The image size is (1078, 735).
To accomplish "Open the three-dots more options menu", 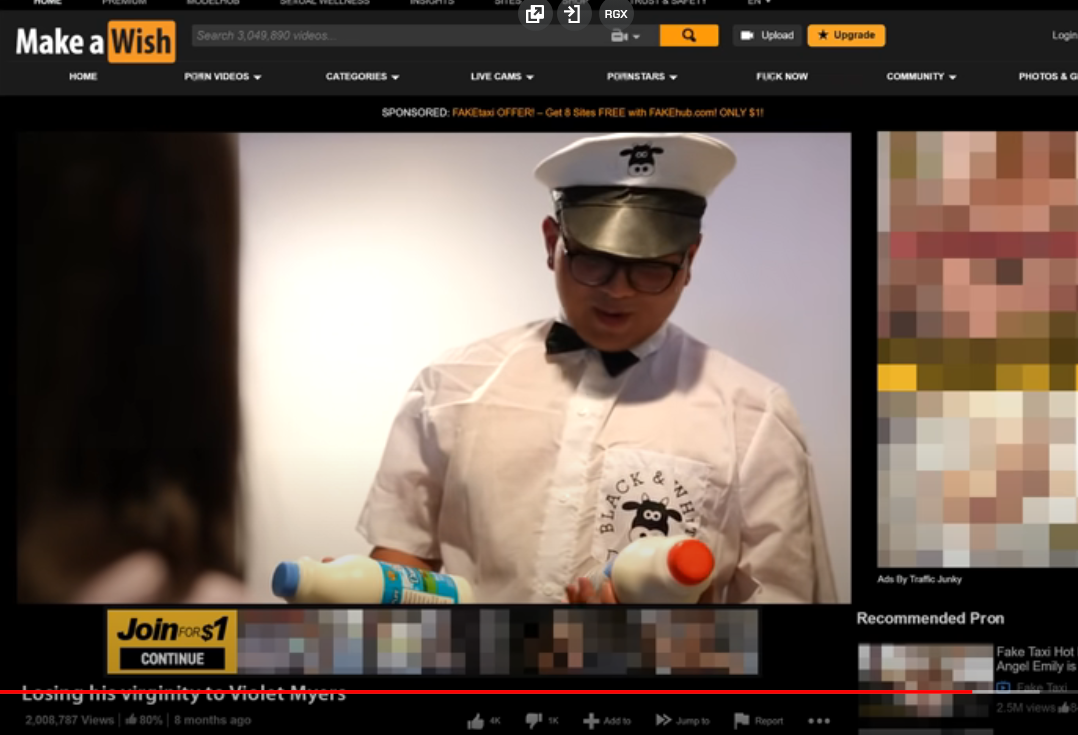I will [819, 721].
